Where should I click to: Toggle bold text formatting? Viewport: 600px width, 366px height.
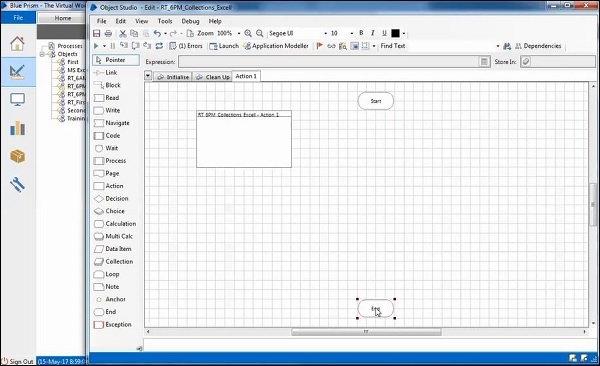(x=361, y=33)
